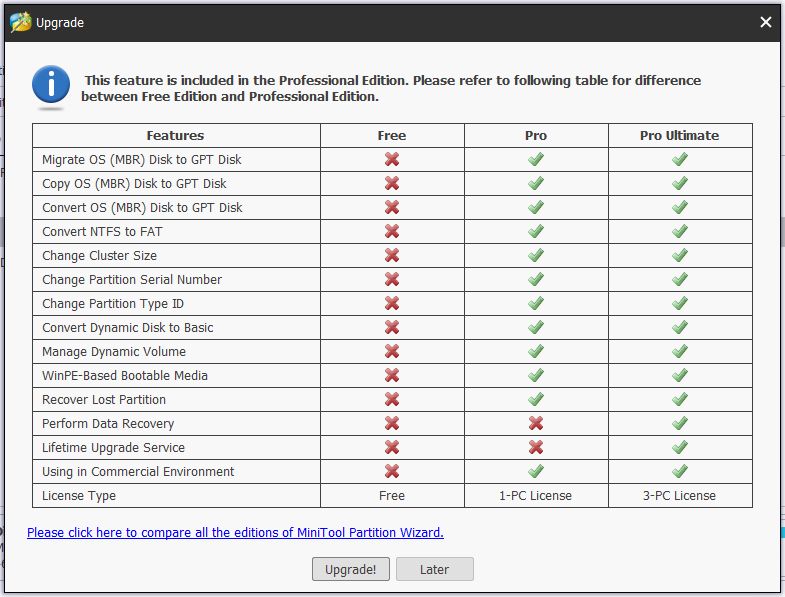The image size is (785, 597).
Task: Select 'License Type' row label
Action: pos(79,496)
